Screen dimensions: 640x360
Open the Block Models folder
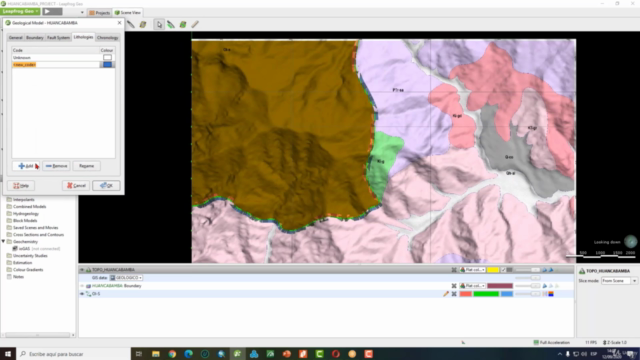coord(25,220)
